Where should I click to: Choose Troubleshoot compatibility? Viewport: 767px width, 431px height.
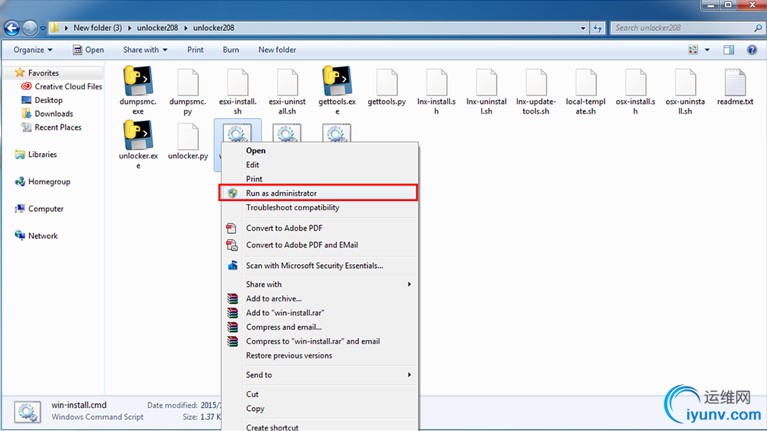click(x=319, y=207)
